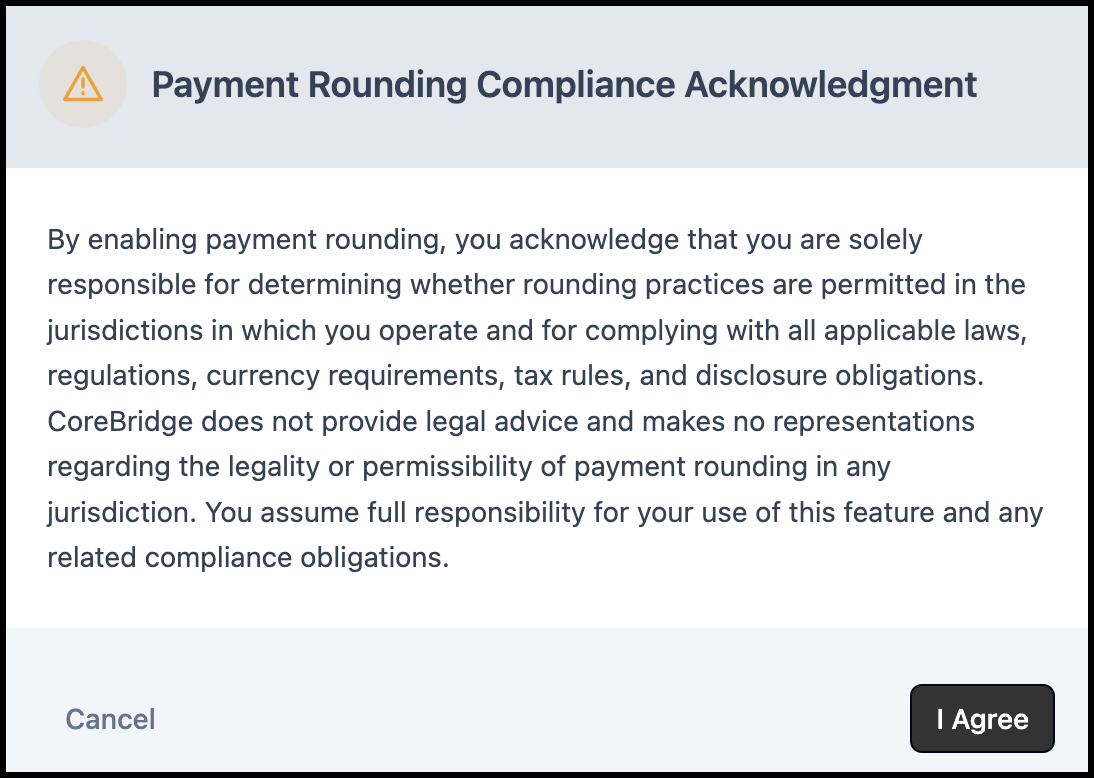The width and height of the screenshot is (1094, 778).
Task: Click the word 'Acknowledgment' in the header
Action: 830,84
